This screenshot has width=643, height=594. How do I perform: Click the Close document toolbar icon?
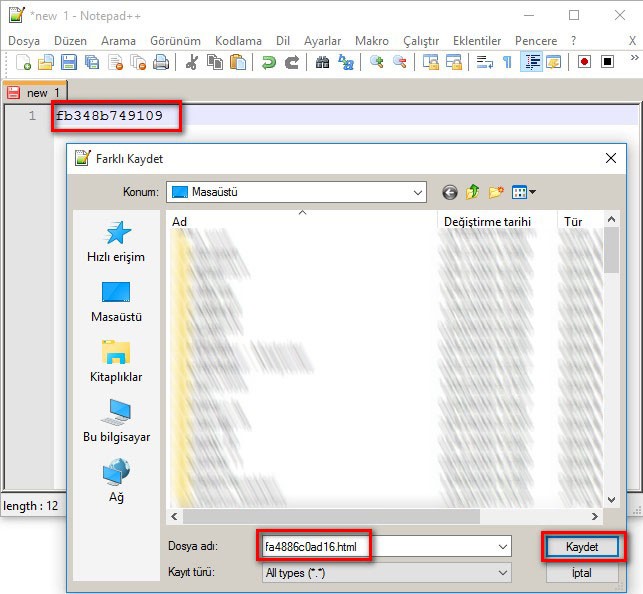pos(115,62)
